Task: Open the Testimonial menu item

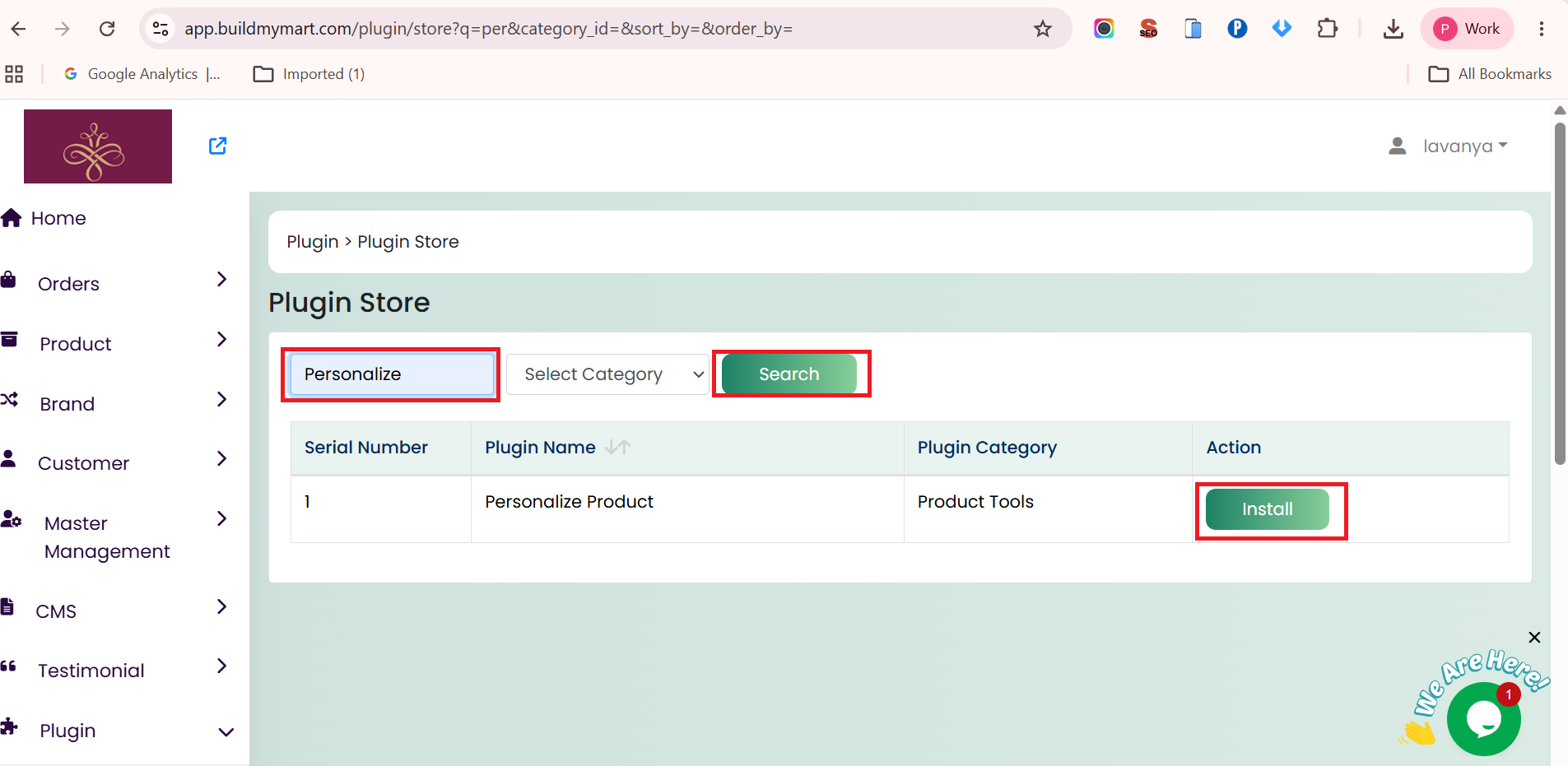Action: pos(91,671)
